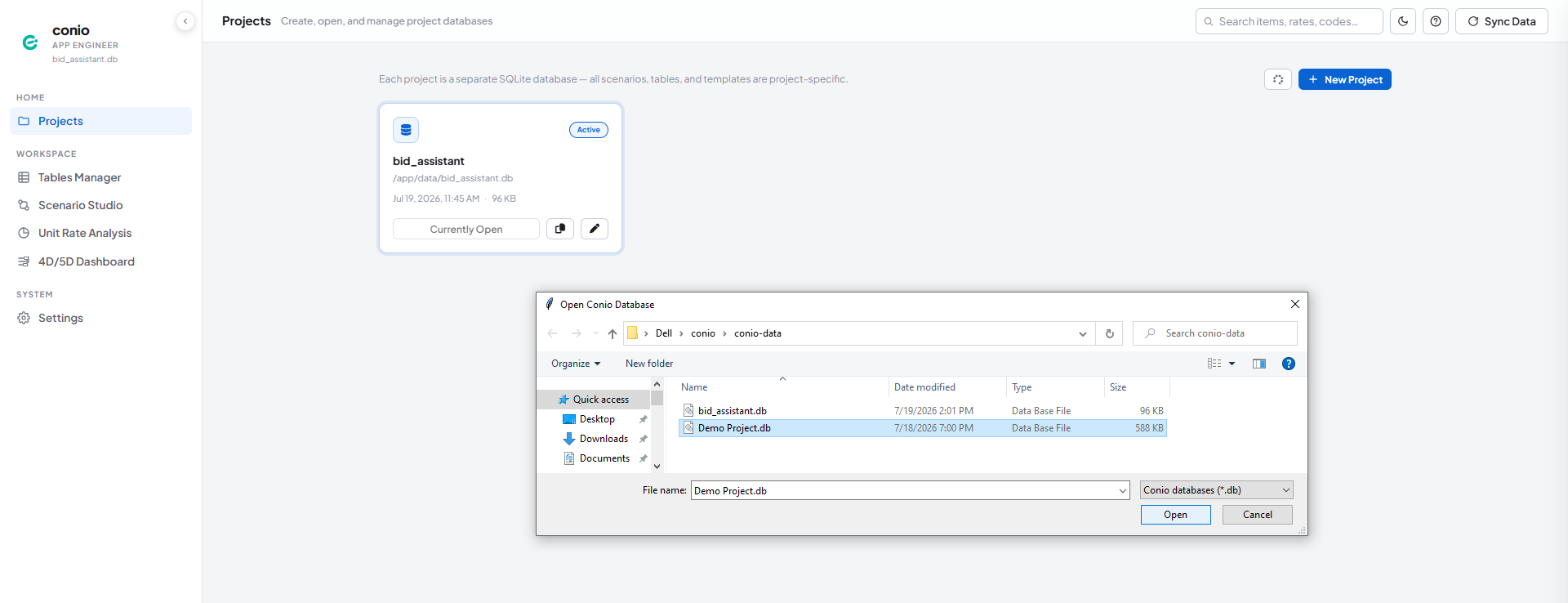
Task: Click the Currently Open button
Action: click(466, 229)
